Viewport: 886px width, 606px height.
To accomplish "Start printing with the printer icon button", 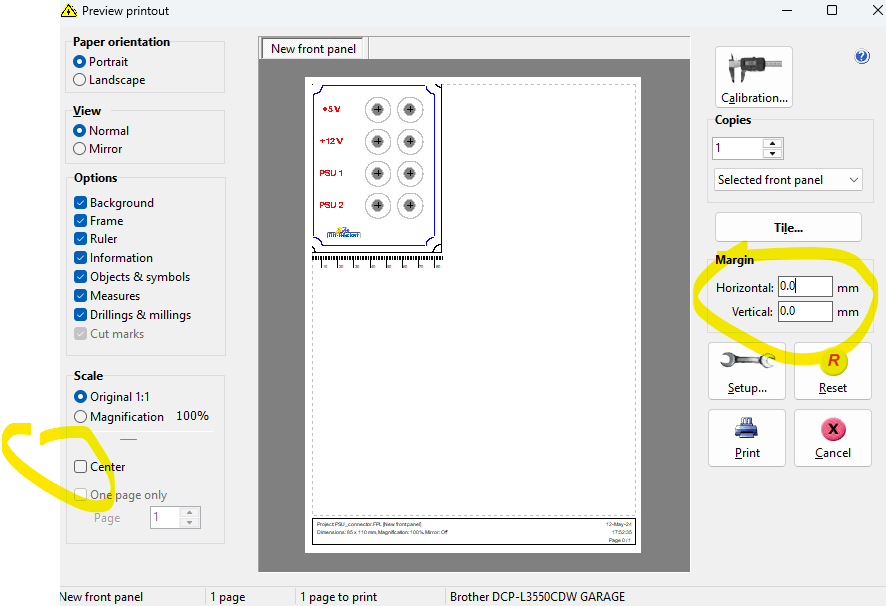I will click(746, 438).
